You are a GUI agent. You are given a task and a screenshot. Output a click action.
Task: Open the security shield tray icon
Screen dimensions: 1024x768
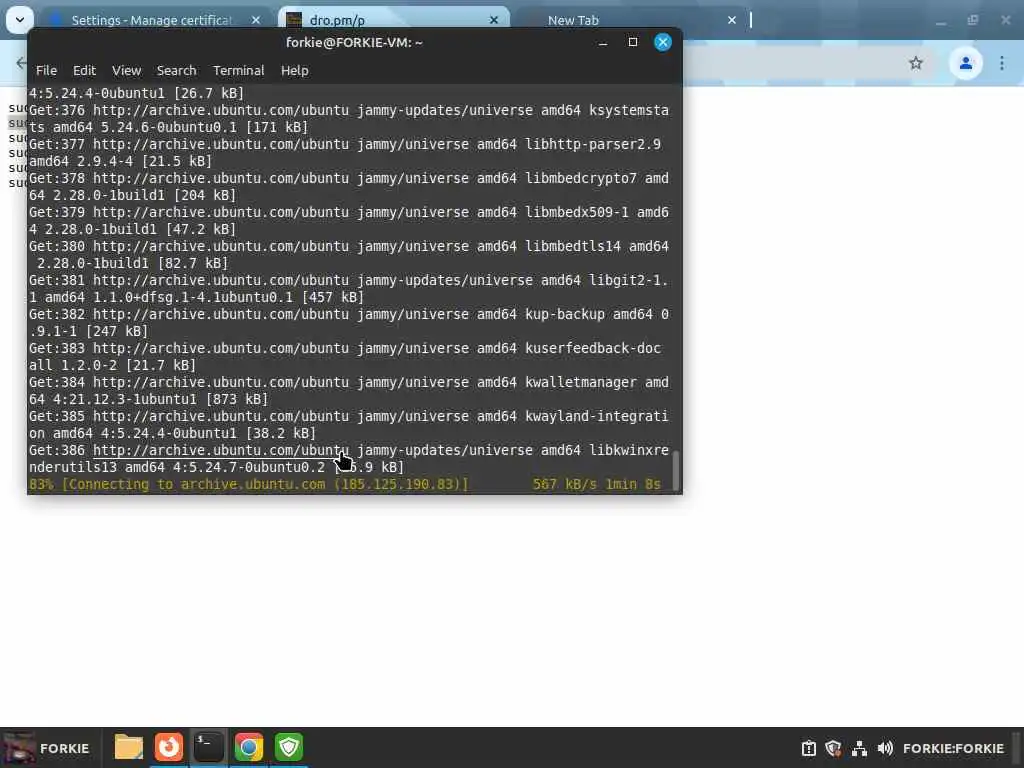833,748
